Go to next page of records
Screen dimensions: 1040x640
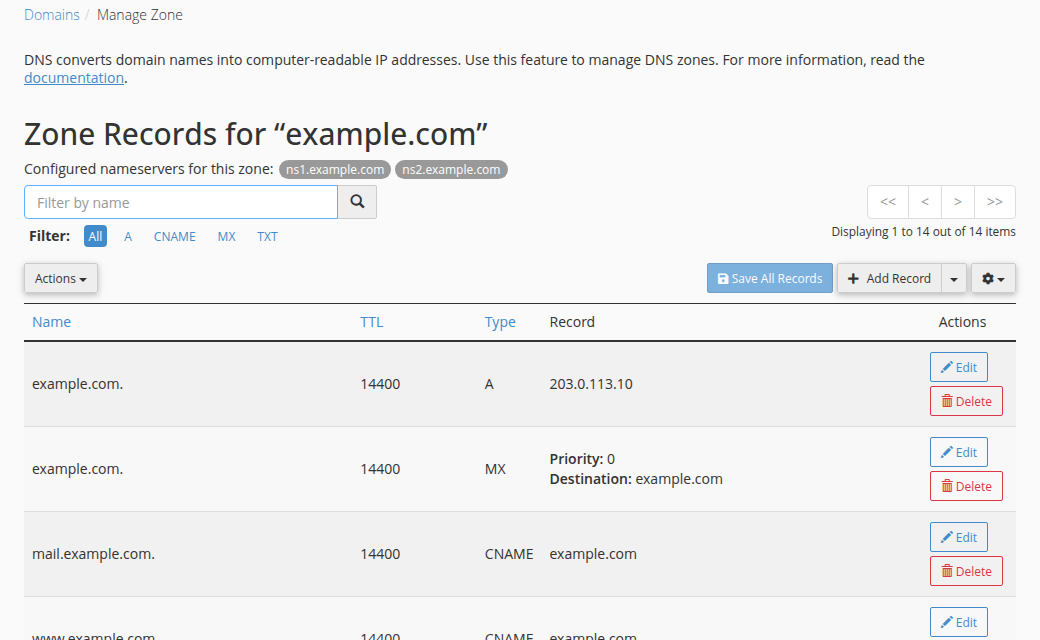point(958,202)
